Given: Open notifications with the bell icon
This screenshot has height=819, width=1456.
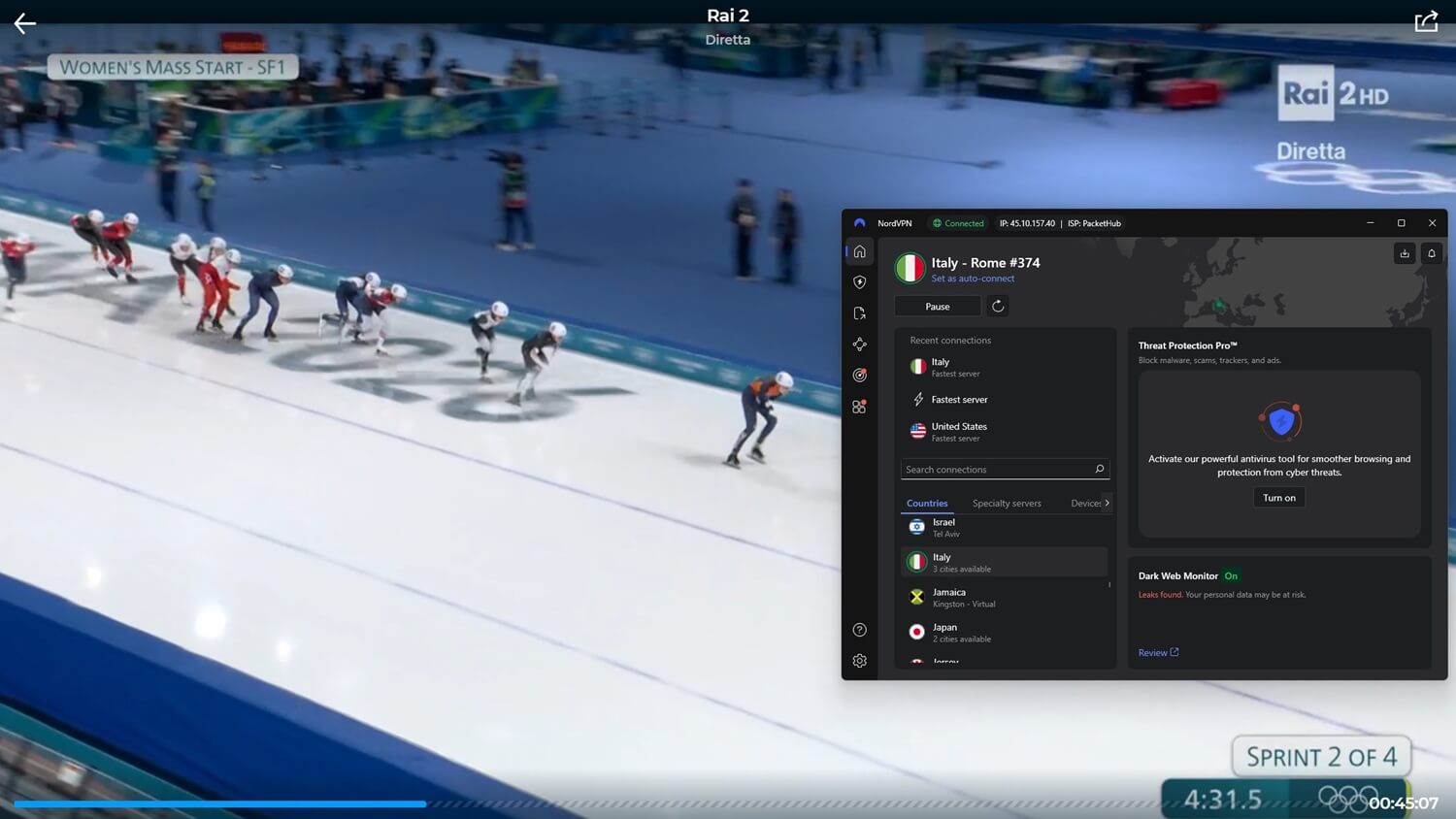Looking at the screenshot, I should click(x=1432, y=253).
